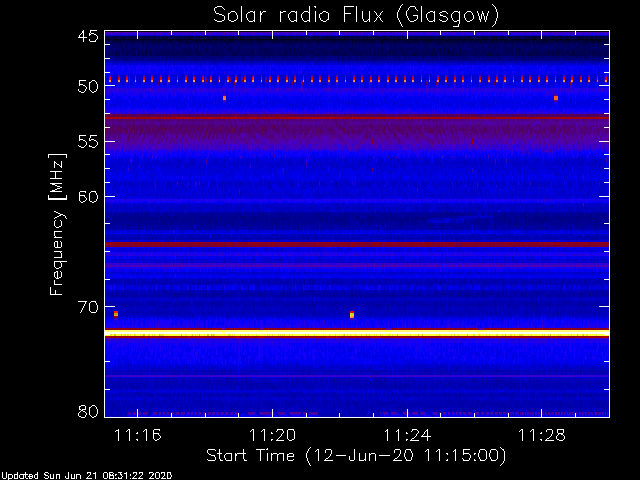Click the 60 frequency tick label
Screen dimensions: 640x480
88,197
